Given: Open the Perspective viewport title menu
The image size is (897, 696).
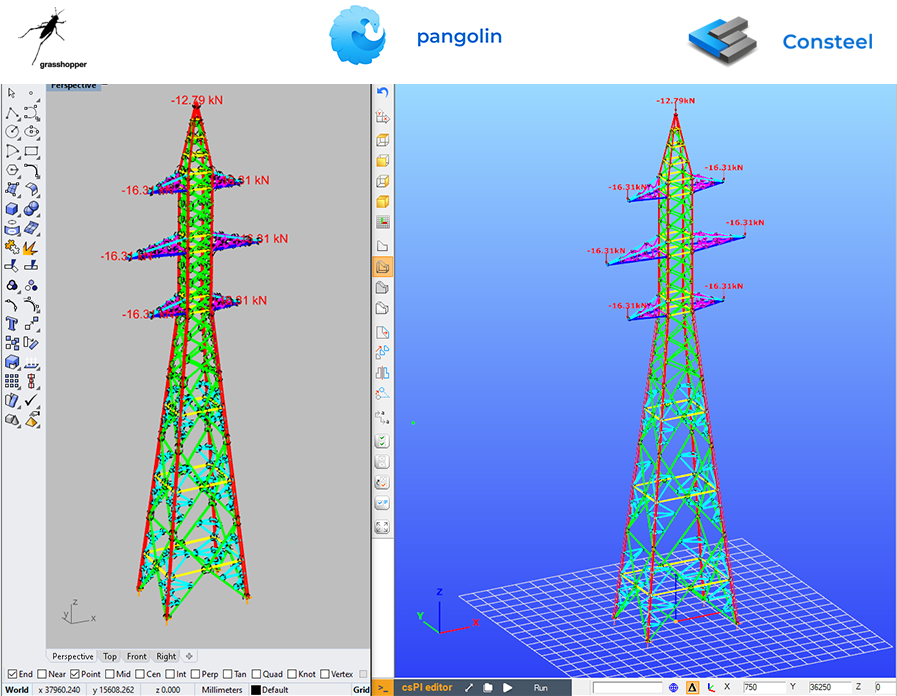Looking at the screenshot, I should click(x=74, y=86).
